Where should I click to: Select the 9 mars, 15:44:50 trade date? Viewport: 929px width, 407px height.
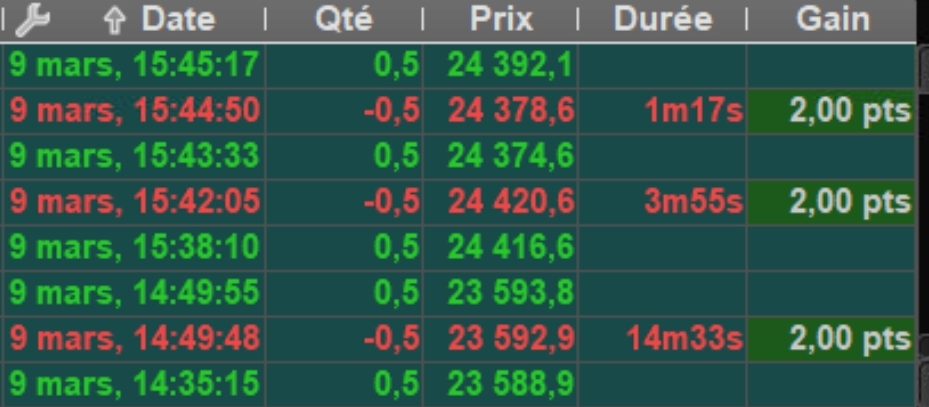click(134, 111)
